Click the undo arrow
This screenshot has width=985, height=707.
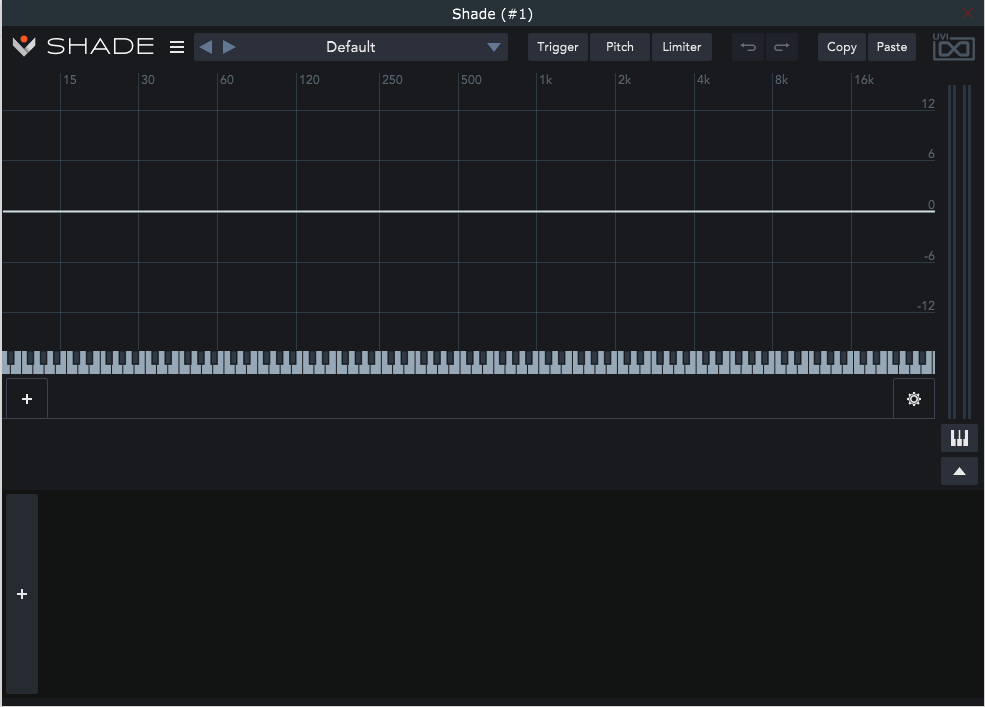[x=748, y=47]
